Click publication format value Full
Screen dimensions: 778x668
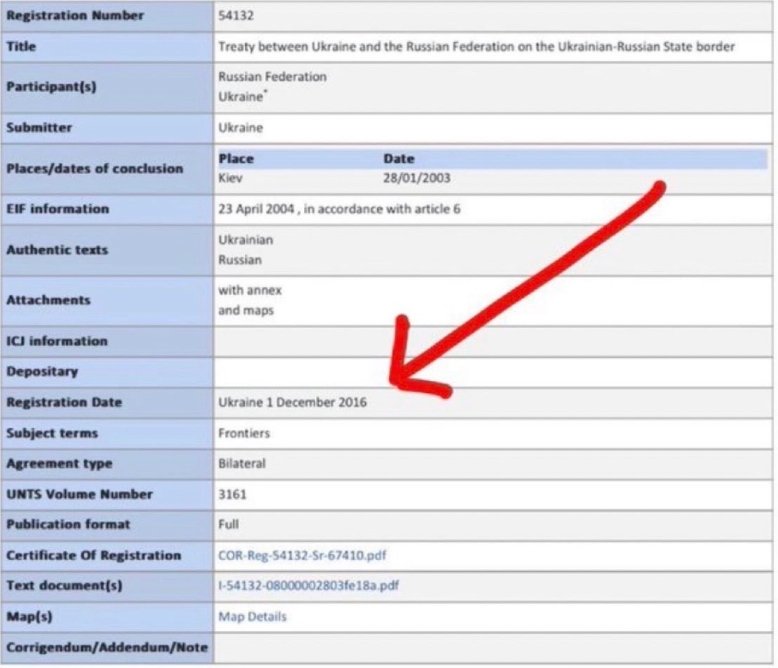tap(228, 525)
